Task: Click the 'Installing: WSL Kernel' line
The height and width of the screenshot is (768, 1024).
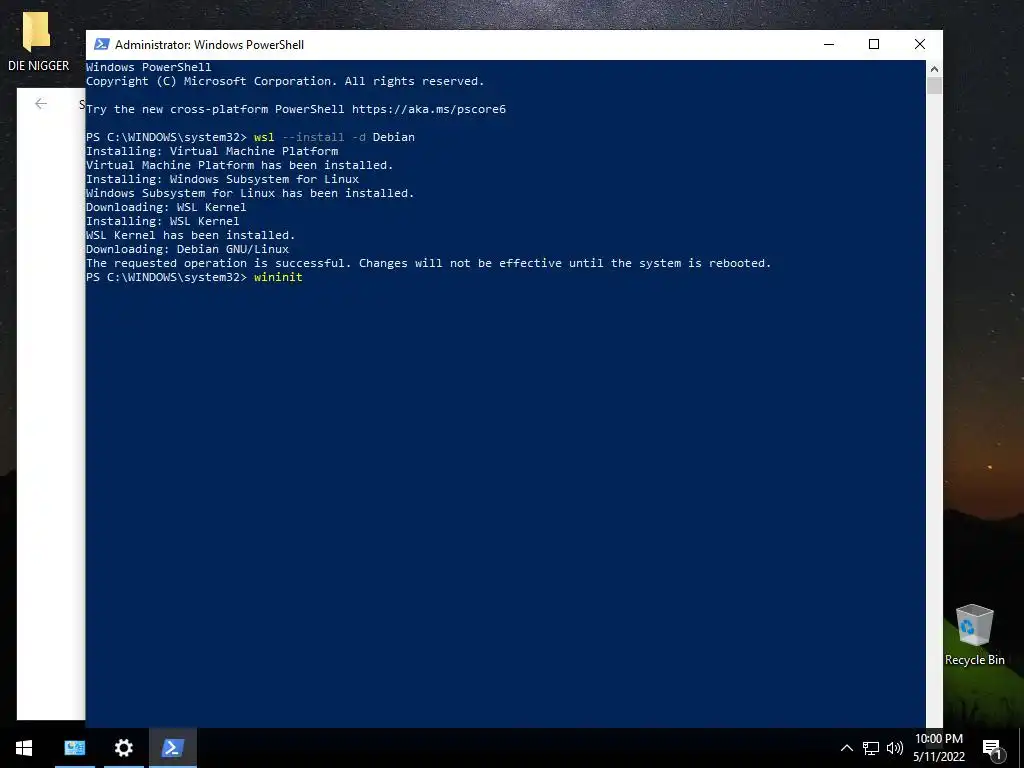Action: (x=163, y=221)
